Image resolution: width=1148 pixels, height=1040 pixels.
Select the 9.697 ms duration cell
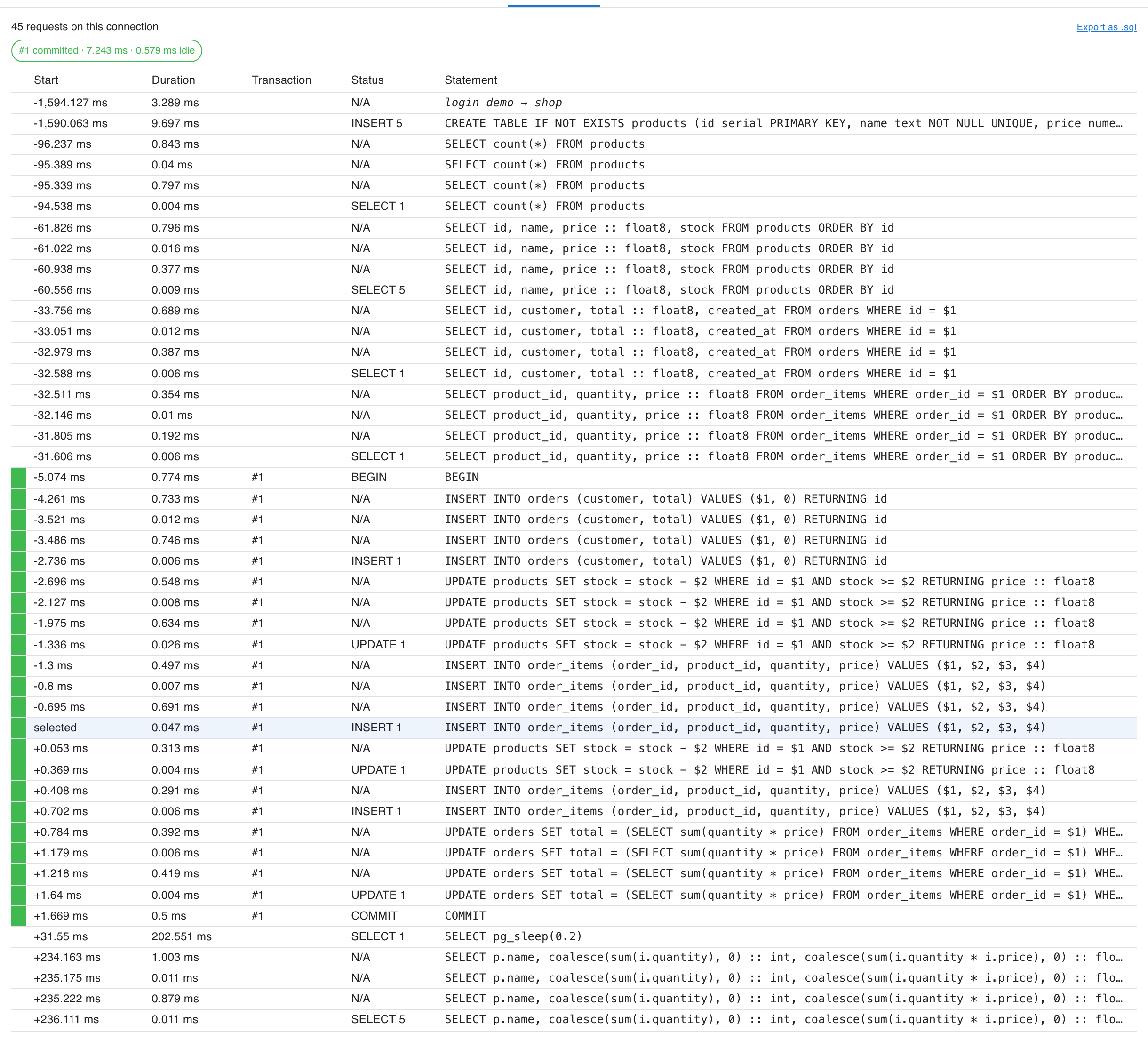[175, 123]
